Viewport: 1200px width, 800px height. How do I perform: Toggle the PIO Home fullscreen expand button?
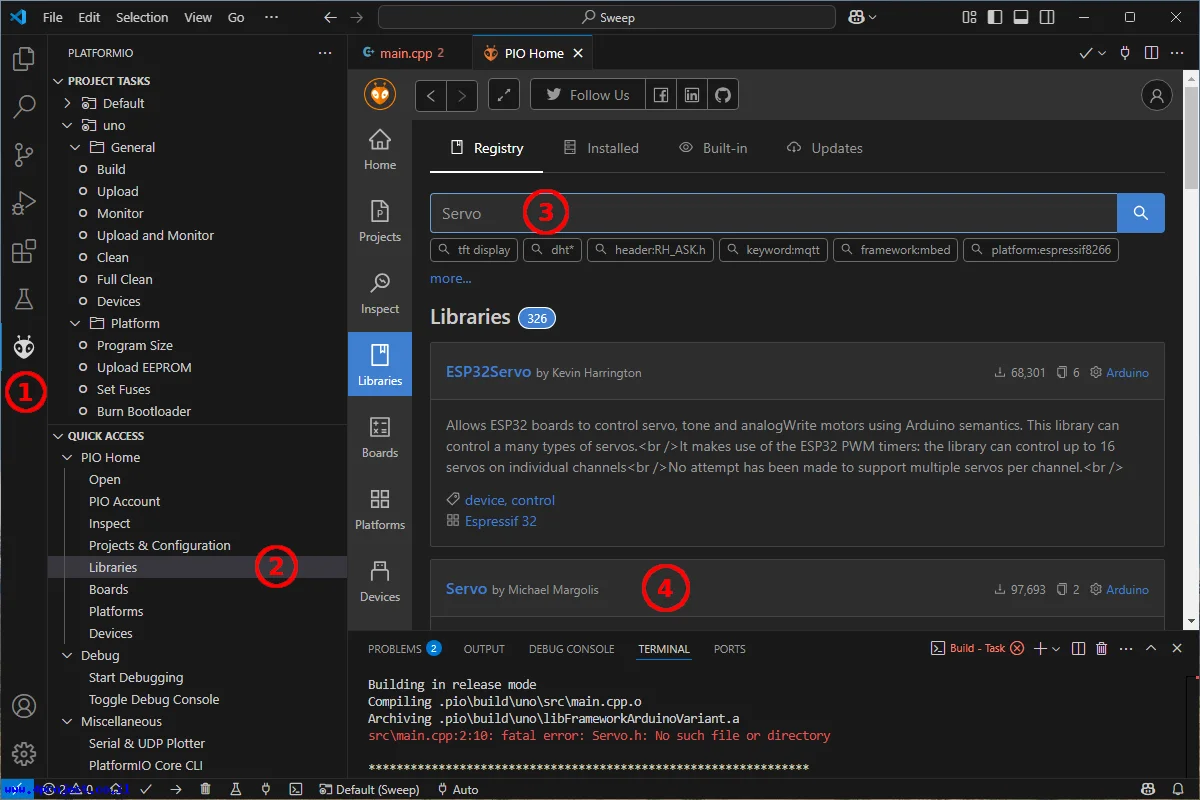click(x=504, y=95)
